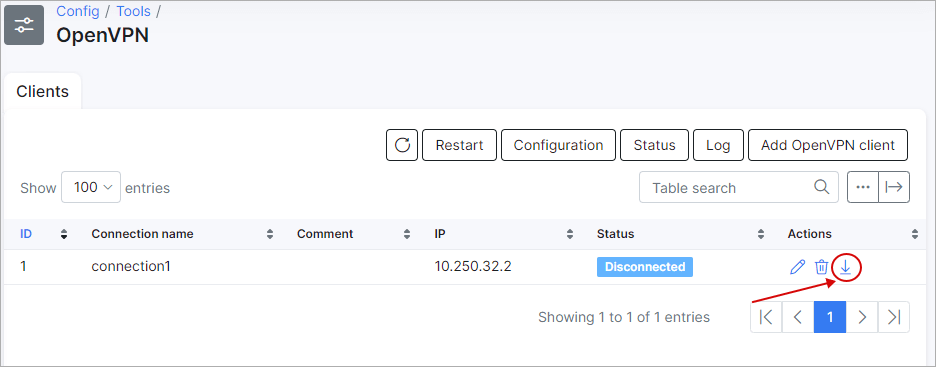Go to last page of entries

tap(894, 317)
